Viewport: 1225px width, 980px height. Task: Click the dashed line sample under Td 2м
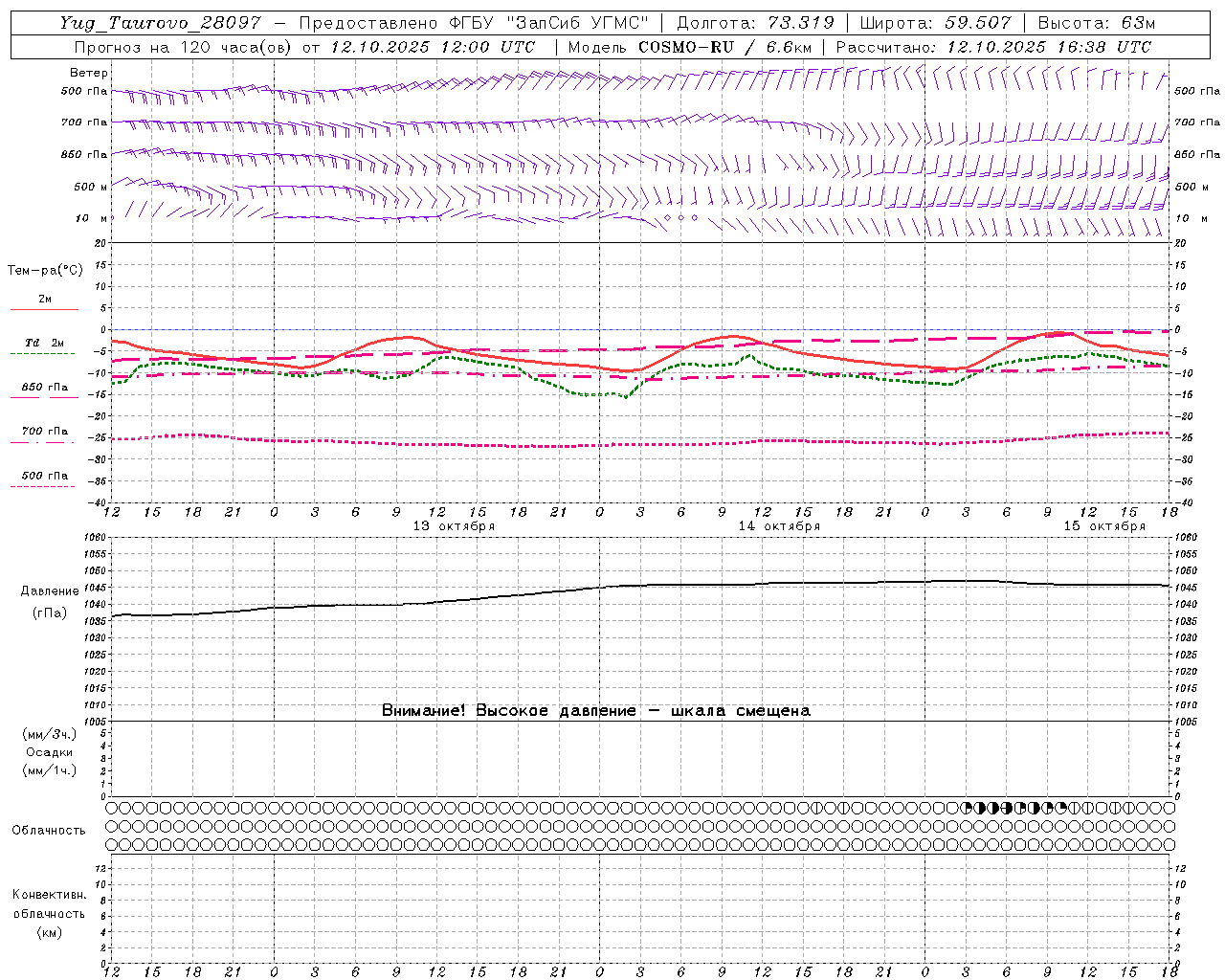[43, 354]
